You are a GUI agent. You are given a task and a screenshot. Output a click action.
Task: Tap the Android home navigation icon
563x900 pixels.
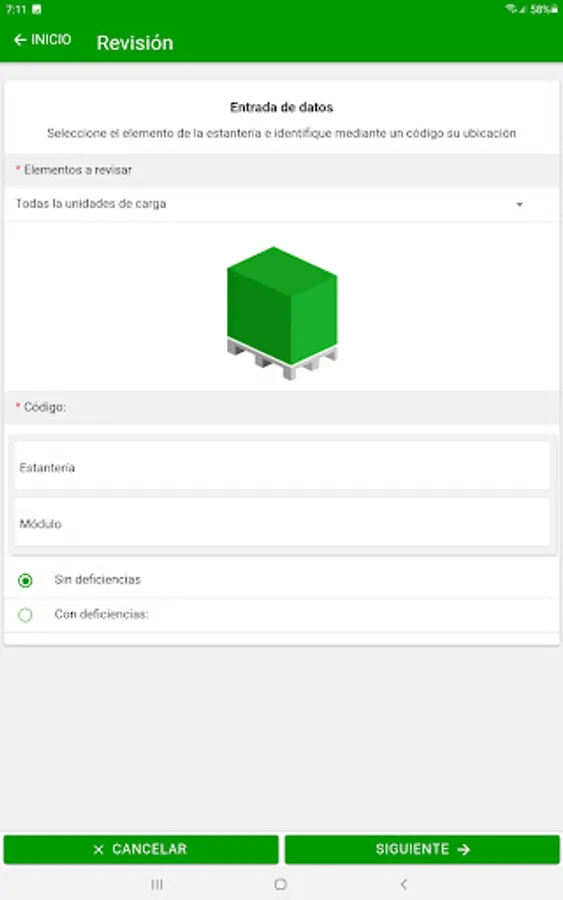coord(281,885)
